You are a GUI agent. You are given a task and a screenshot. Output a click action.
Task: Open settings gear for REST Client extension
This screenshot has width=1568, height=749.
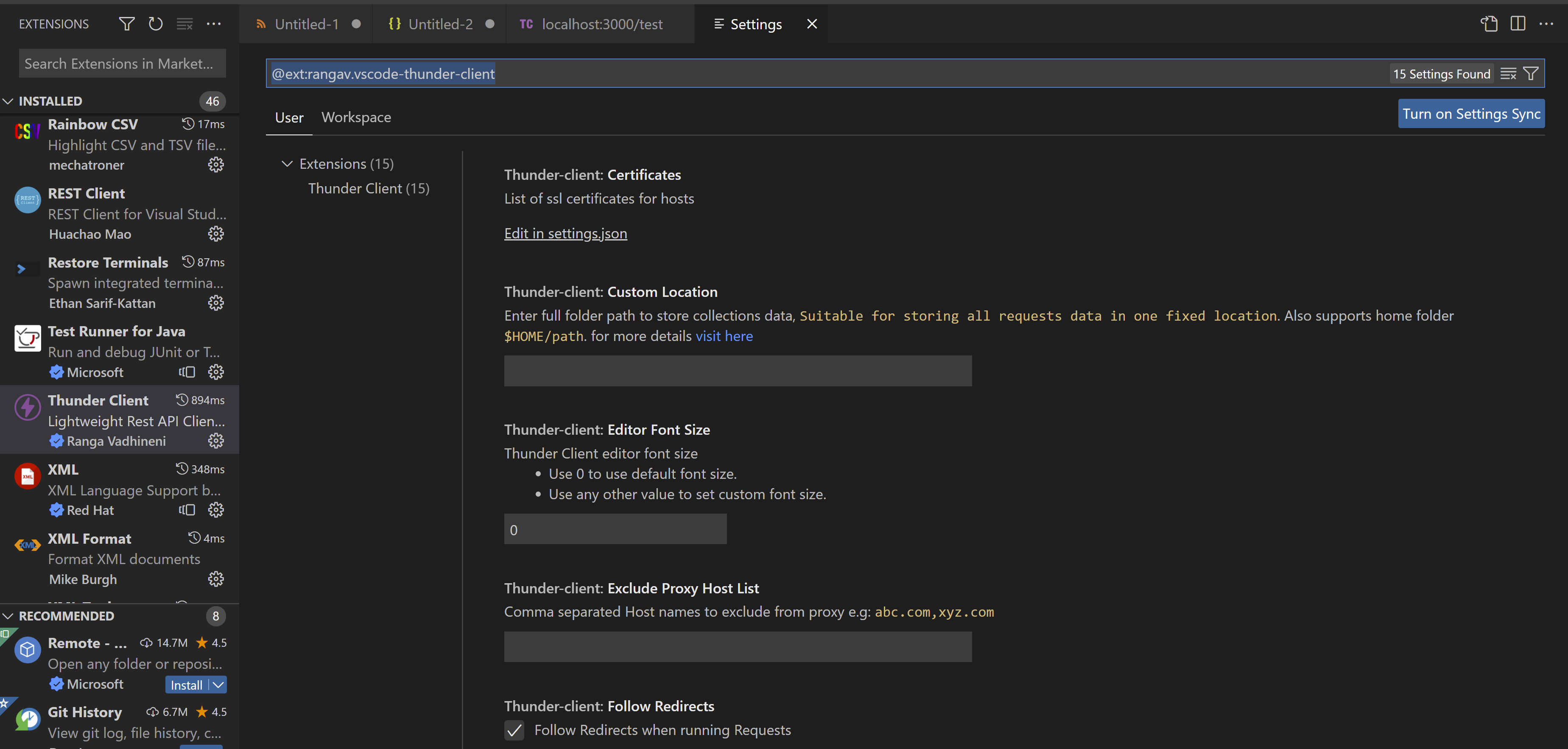[x=216, y=234]
